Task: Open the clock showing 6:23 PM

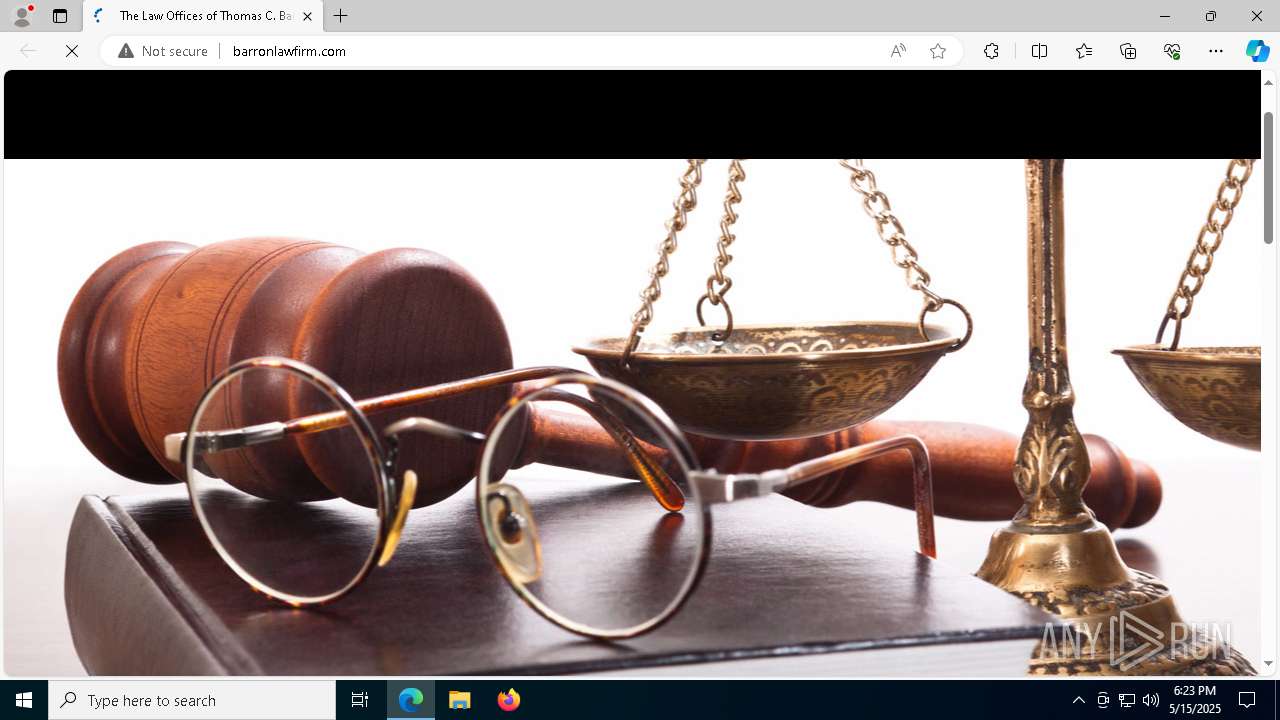Action: pos(1196,700)
